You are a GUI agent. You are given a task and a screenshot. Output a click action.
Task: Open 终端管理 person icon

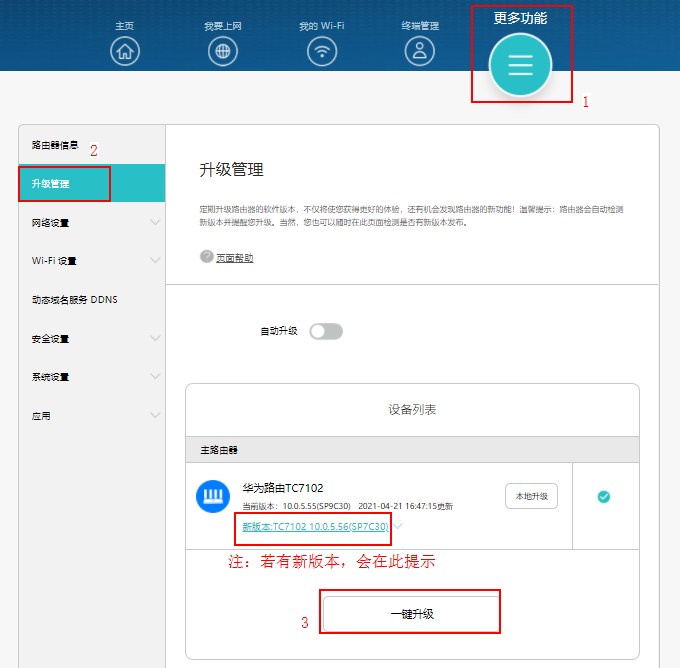422,51
